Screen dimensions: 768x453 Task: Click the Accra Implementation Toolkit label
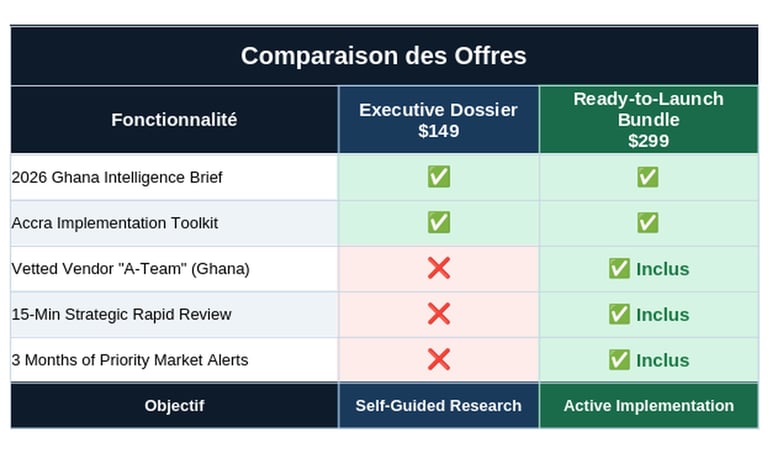pos(115,223)
